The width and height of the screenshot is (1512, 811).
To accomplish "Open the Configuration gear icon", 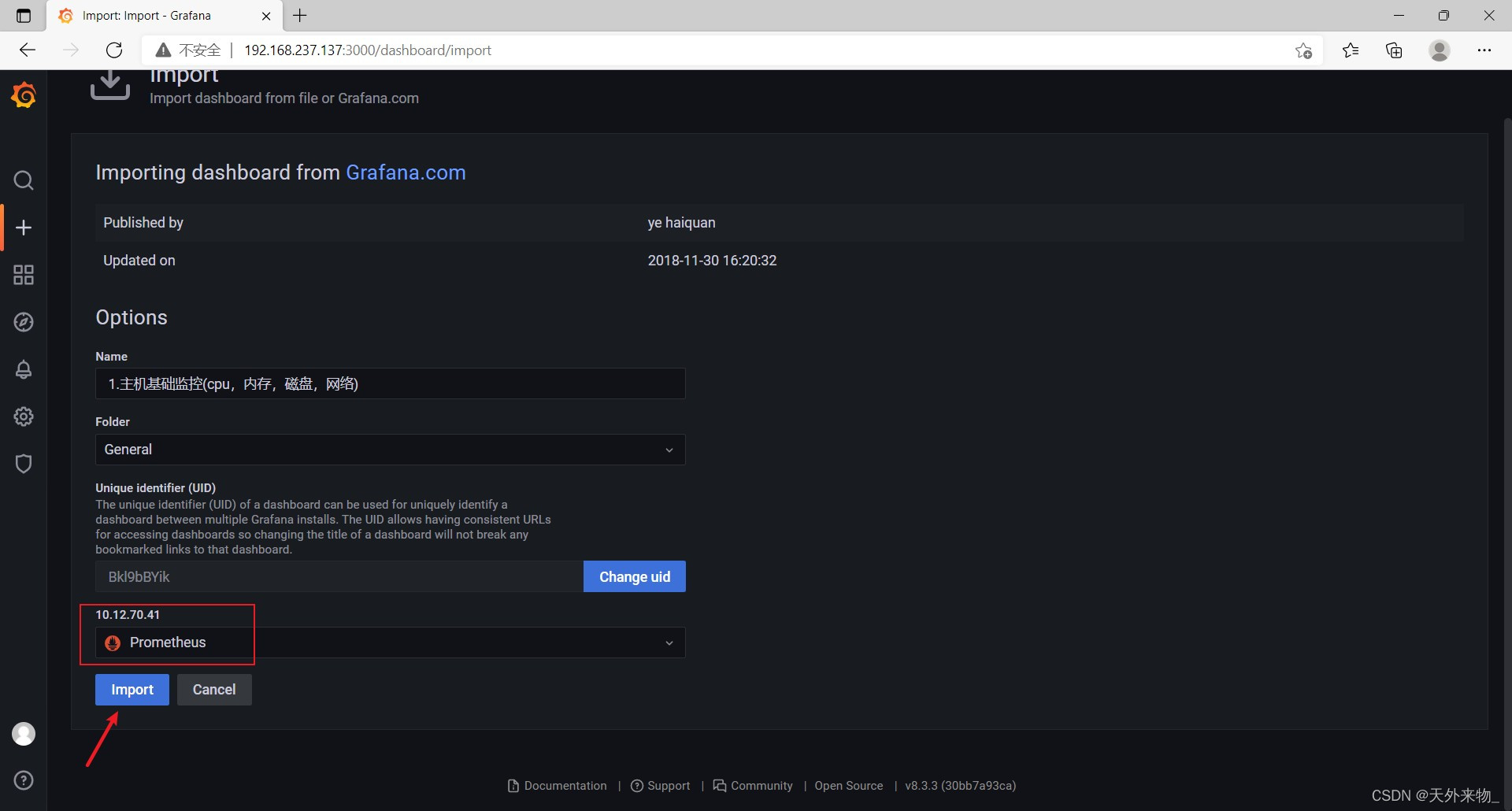I will 24,417.
